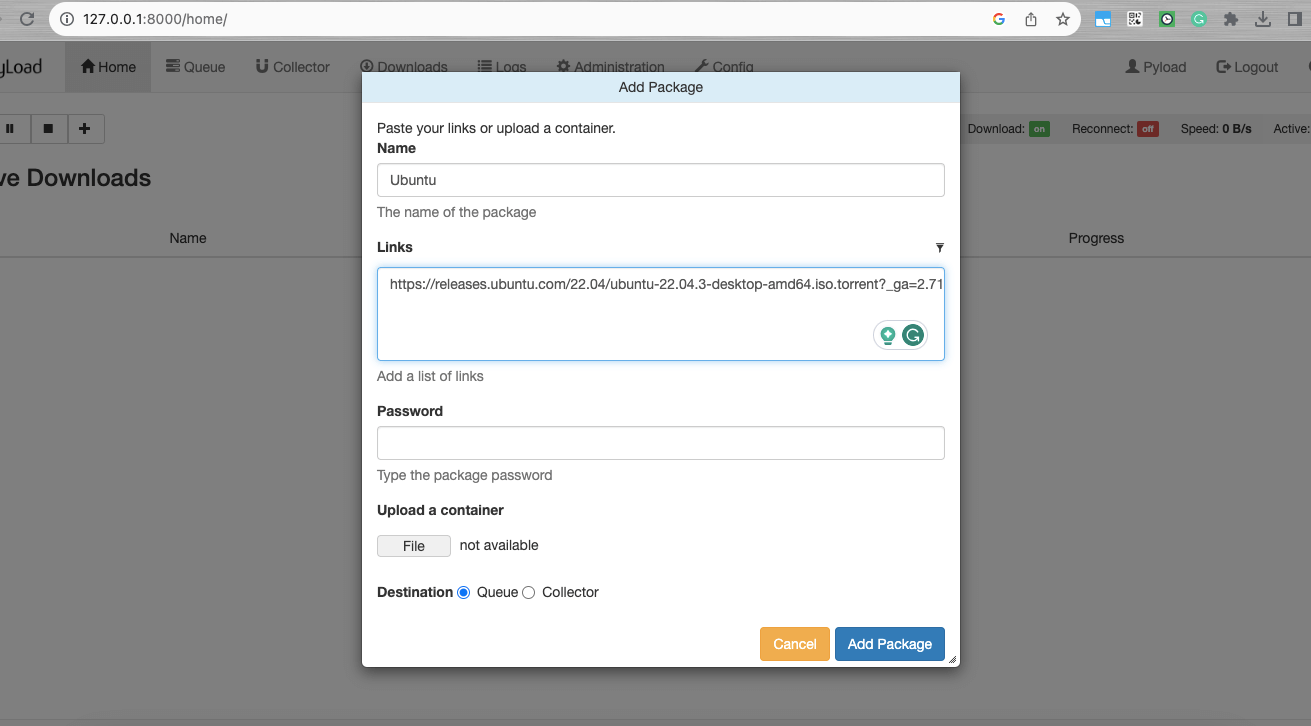
Task: Click the 'Speed: 0 B/s' status text
Action: [x=1216, y=129]
